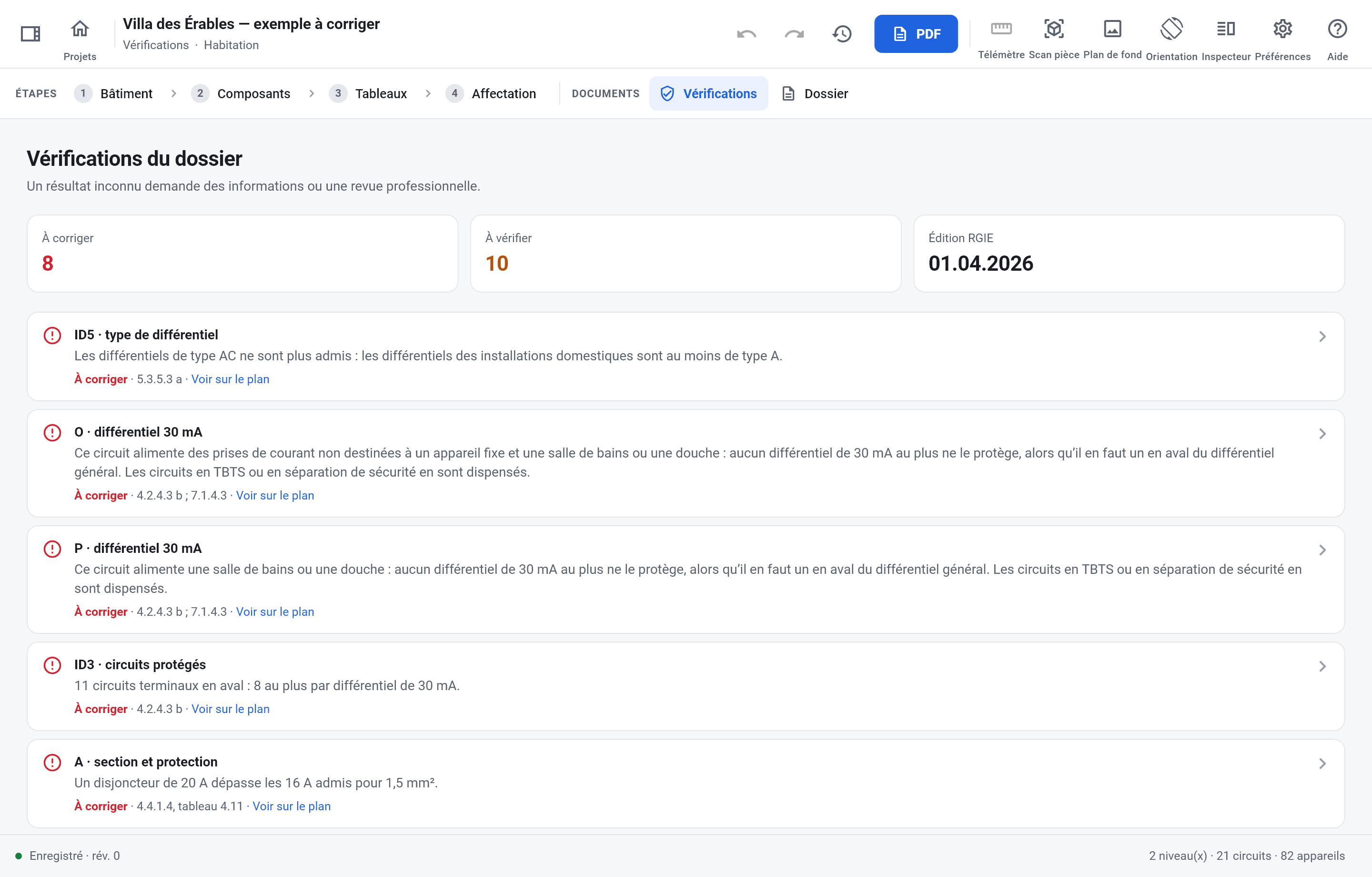Open revision history clock icon
This screenshot has width=1372, height=877.
pos(842,34)
